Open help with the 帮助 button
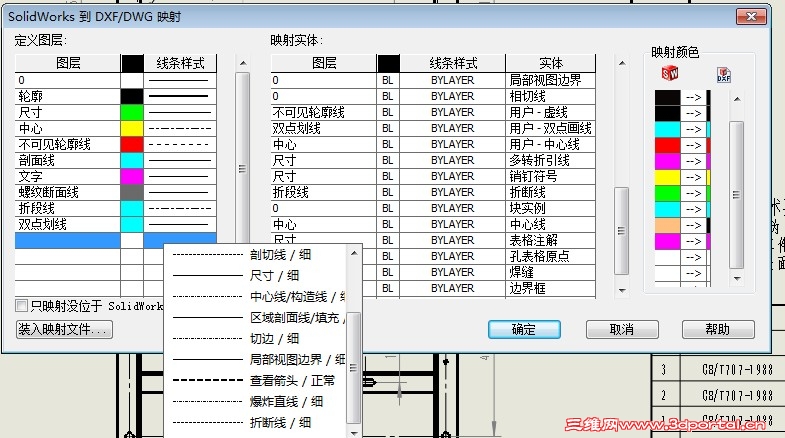Screen dimensions: 785x438 coord(718,329)
